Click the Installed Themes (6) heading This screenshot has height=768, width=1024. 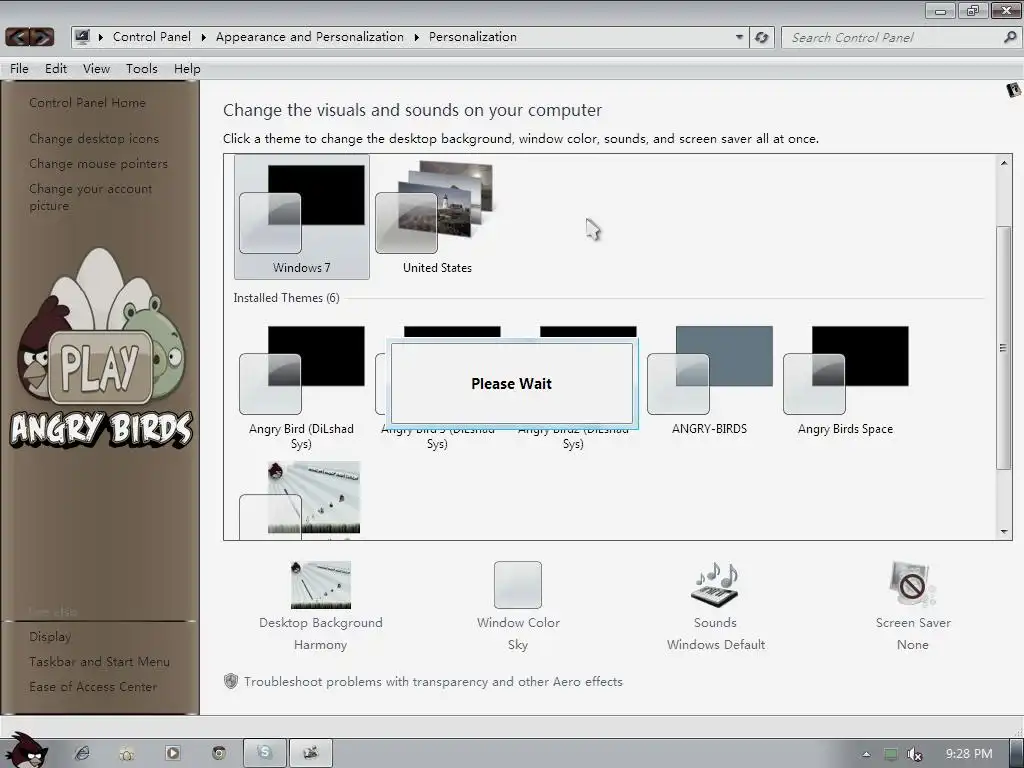pos(286,298)
